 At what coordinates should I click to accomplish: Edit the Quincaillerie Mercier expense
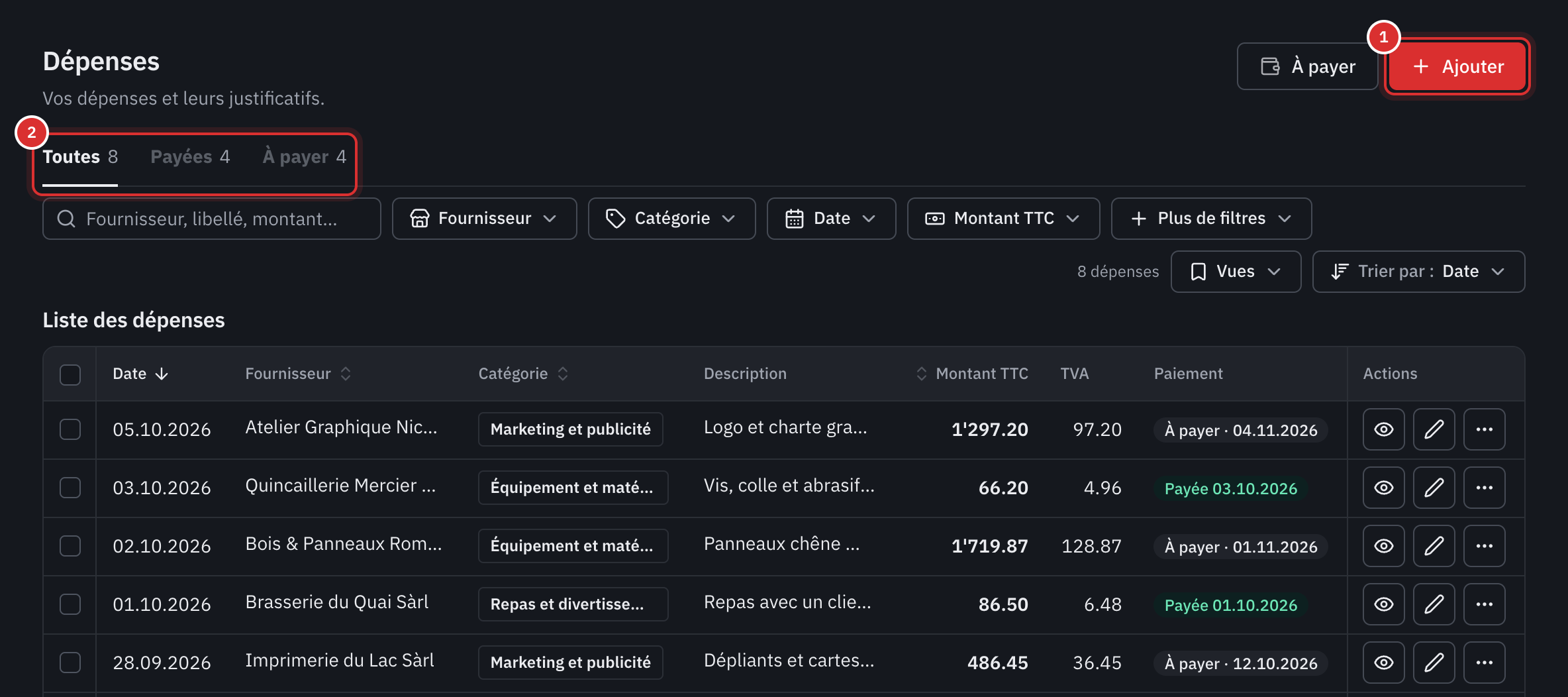click(x=1434, y=488)
